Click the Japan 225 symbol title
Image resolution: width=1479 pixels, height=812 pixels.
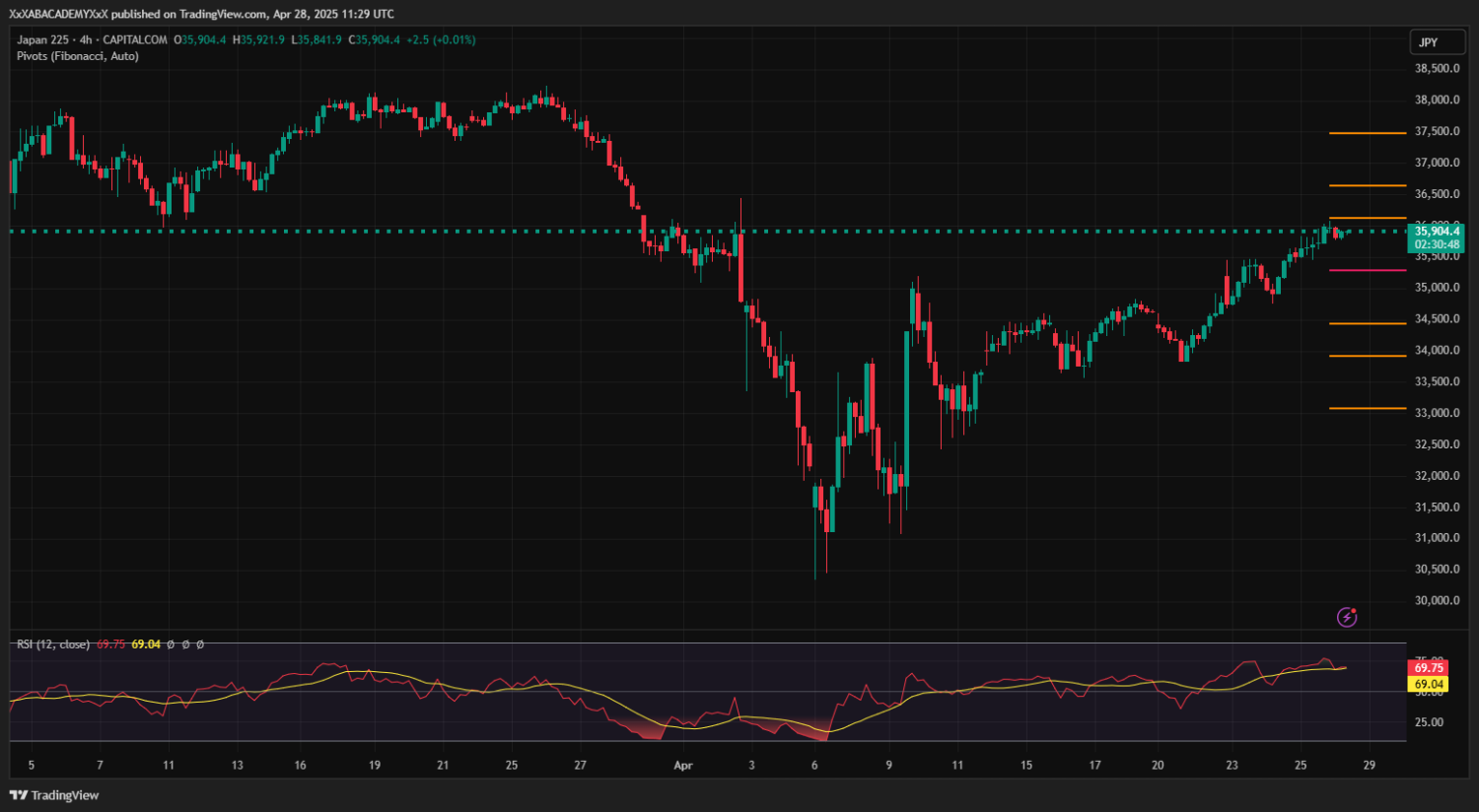42,40
